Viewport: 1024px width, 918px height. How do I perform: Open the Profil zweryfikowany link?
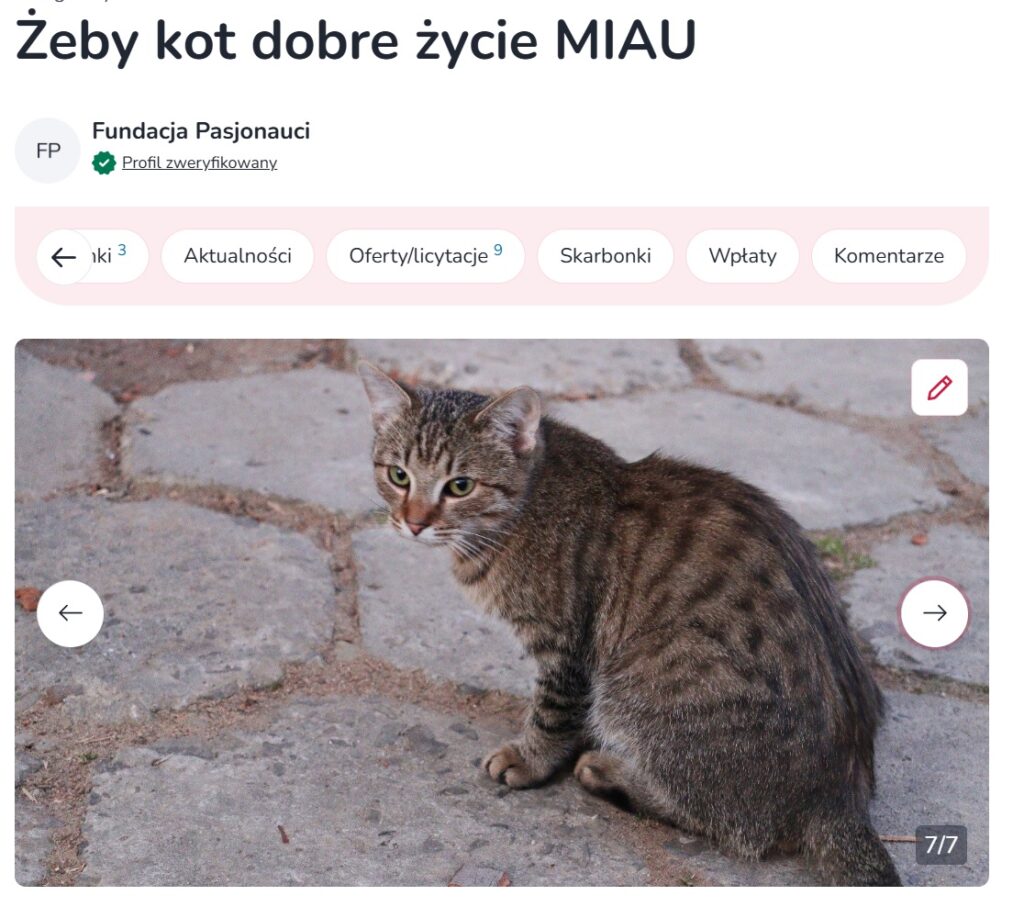[199, 163]
